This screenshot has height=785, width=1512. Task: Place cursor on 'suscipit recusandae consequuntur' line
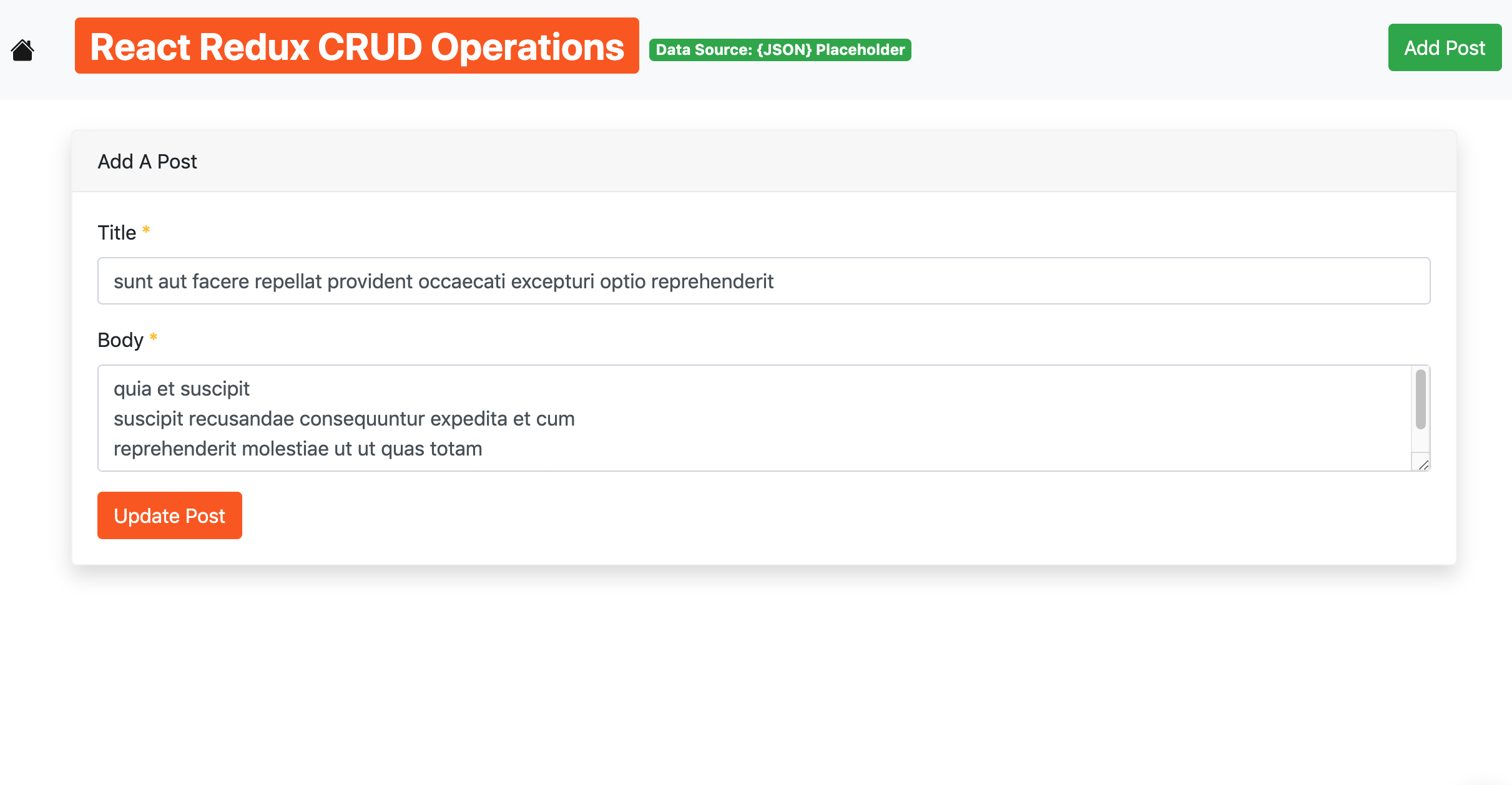(x=343, y=419)
